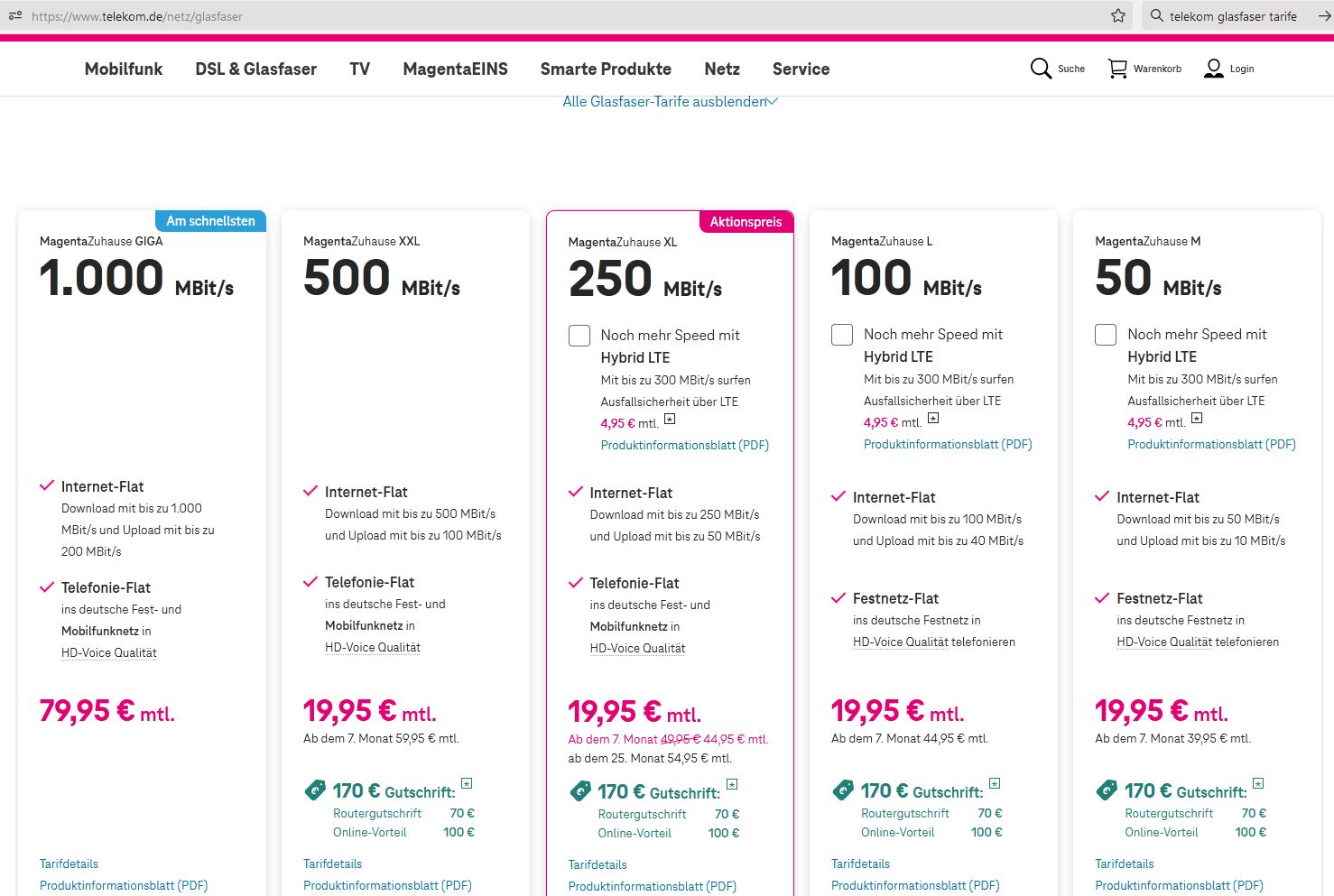Open the Suche search icon
Viewport: 1334px width, 896px height.
pyautogui.click(x=1041, y=69)
